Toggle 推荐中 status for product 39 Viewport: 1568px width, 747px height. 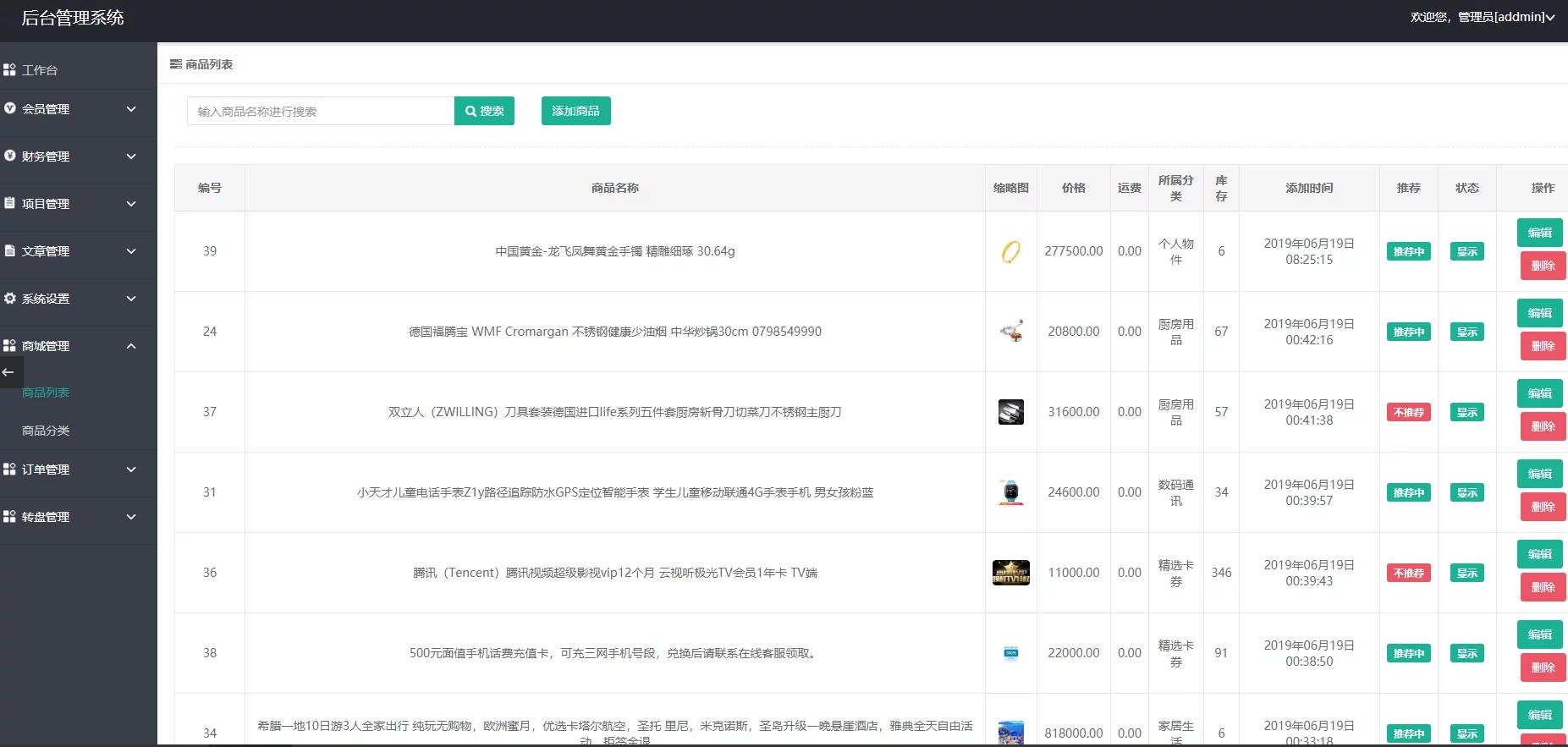[x=1408, y=251]
